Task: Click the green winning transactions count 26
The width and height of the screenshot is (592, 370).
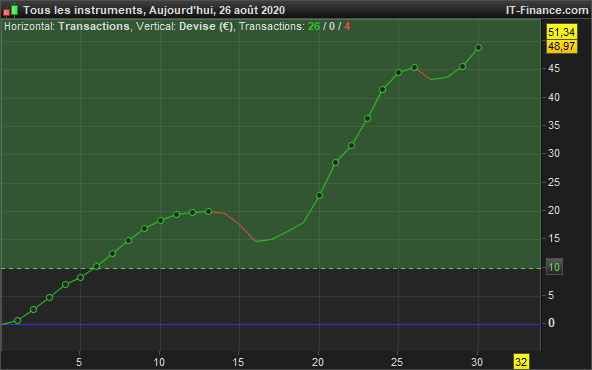Action: pyautogui.click(x=314, y=26)
